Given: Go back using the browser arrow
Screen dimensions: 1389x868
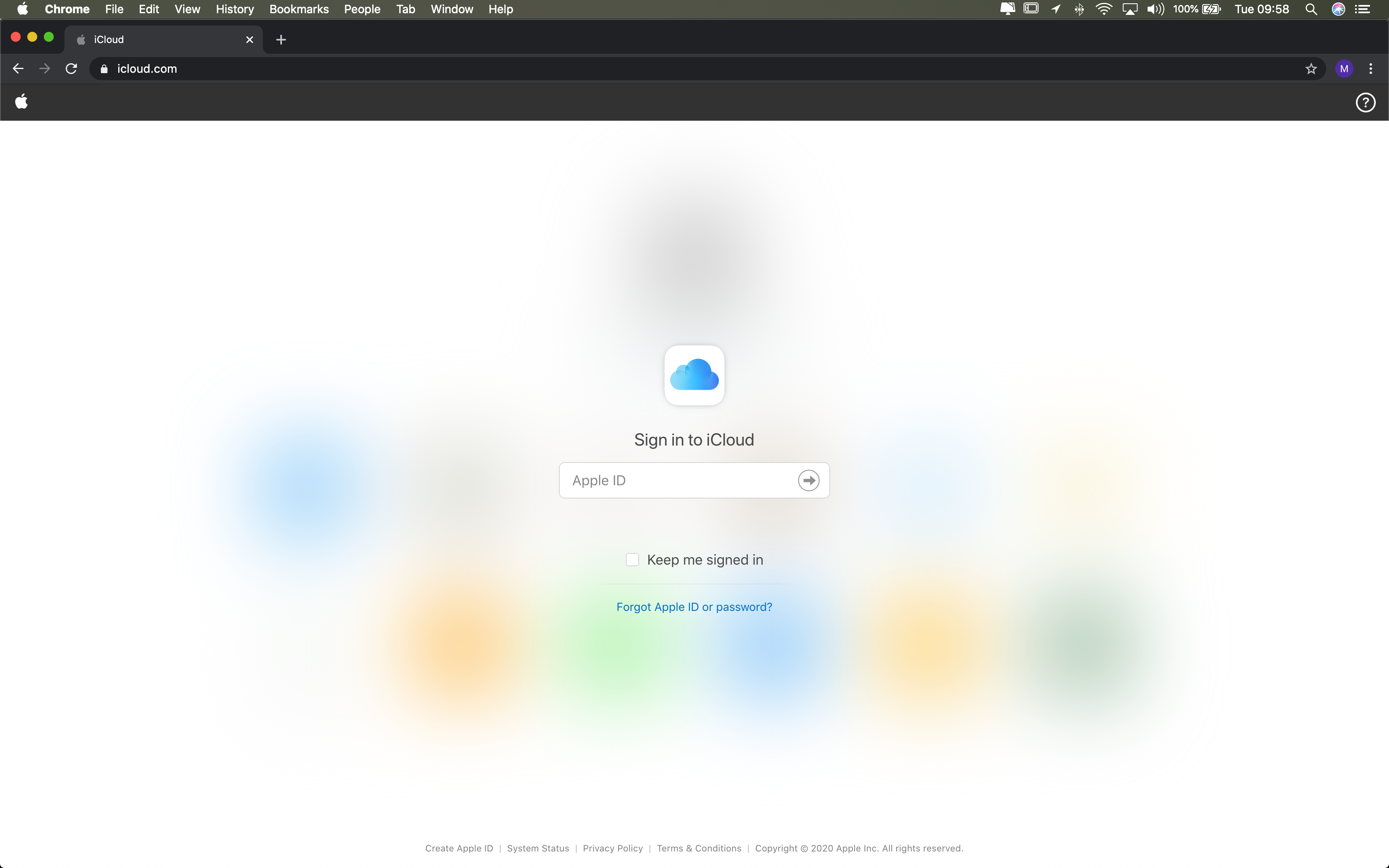Looking at the screenshot, I should click(x=18, y=69).
